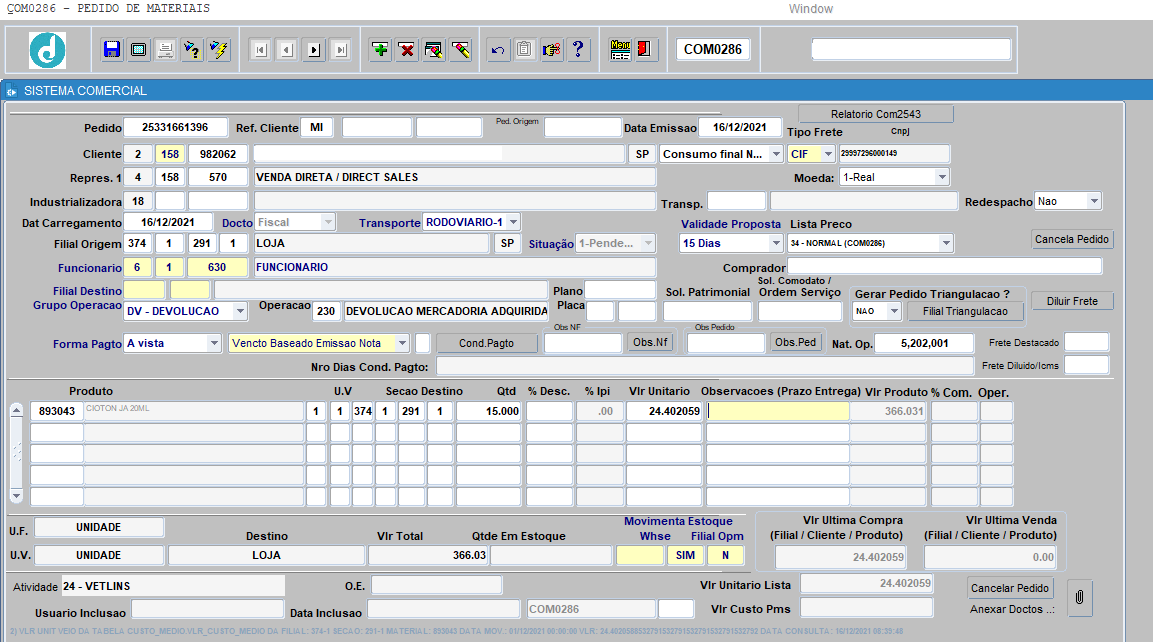
Task: Open the Situação '1-Pende...' dropdown
Action: point(648,243)
